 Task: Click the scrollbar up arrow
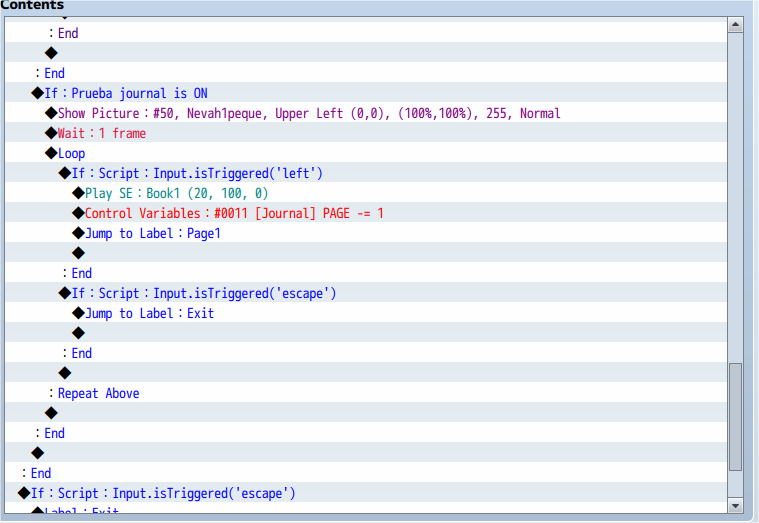pos(735,25)
